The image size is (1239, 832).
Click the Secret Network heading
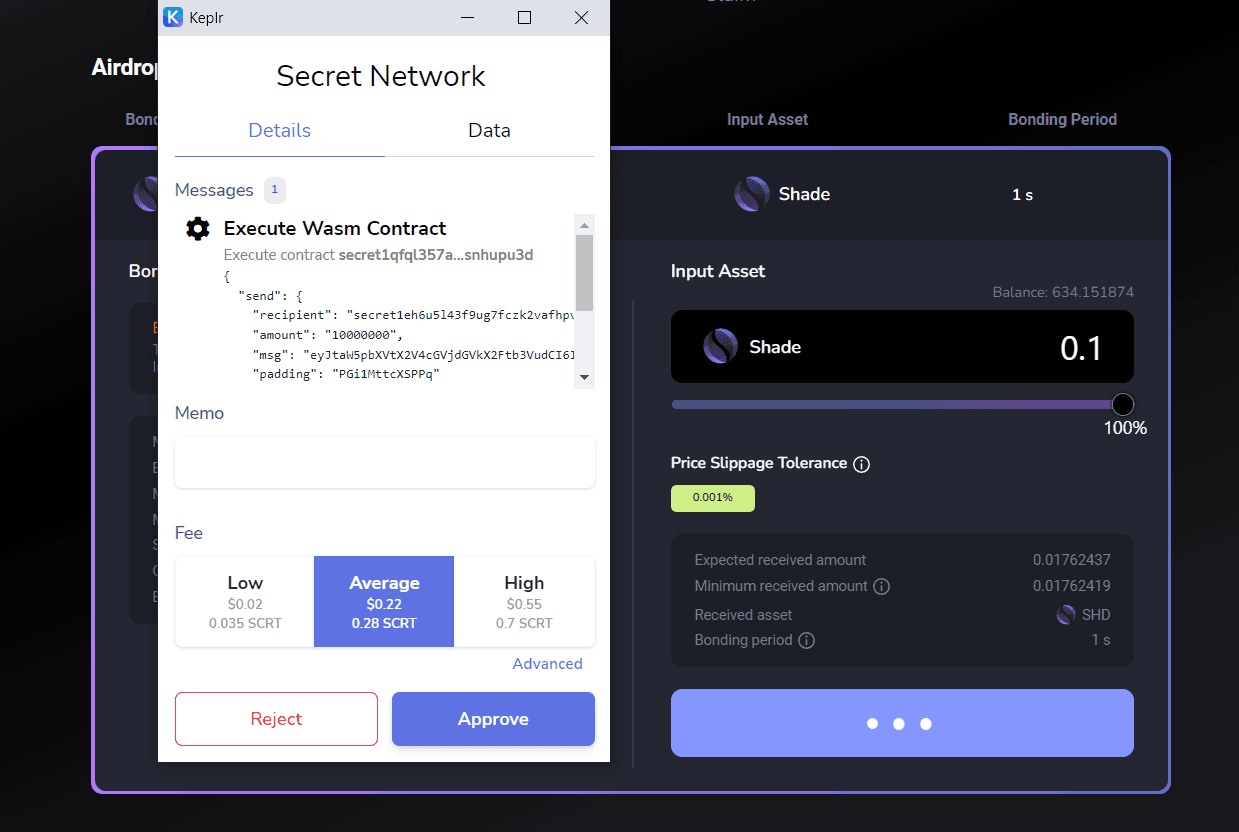click(x=381, y=76)
